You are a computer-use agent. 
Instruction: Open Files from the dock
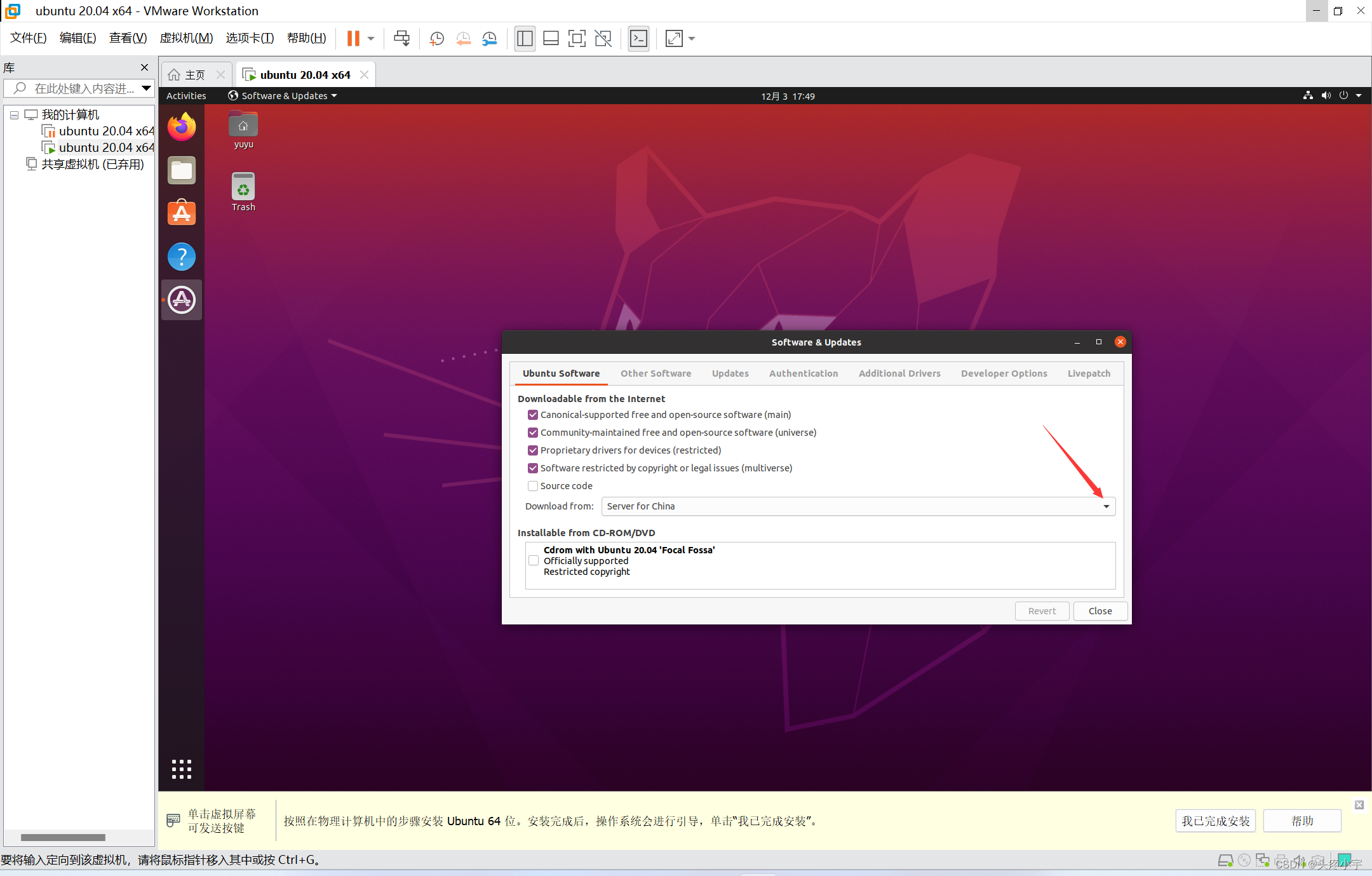pyautogui.click(x=182, y=170)
